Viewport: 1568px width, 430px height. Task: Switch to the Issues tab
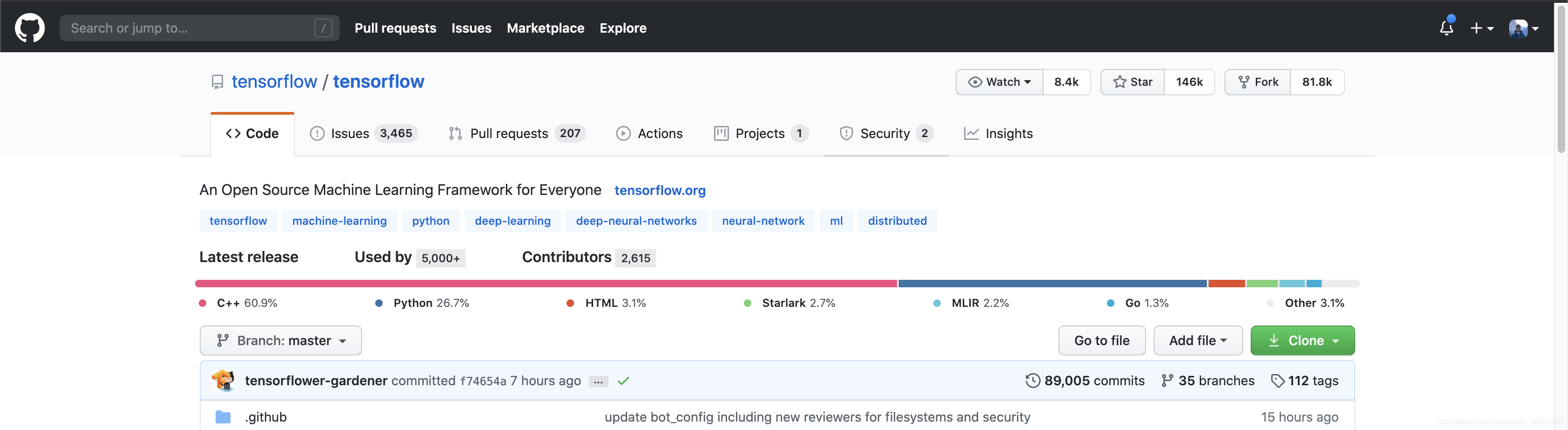coord(364,134)
